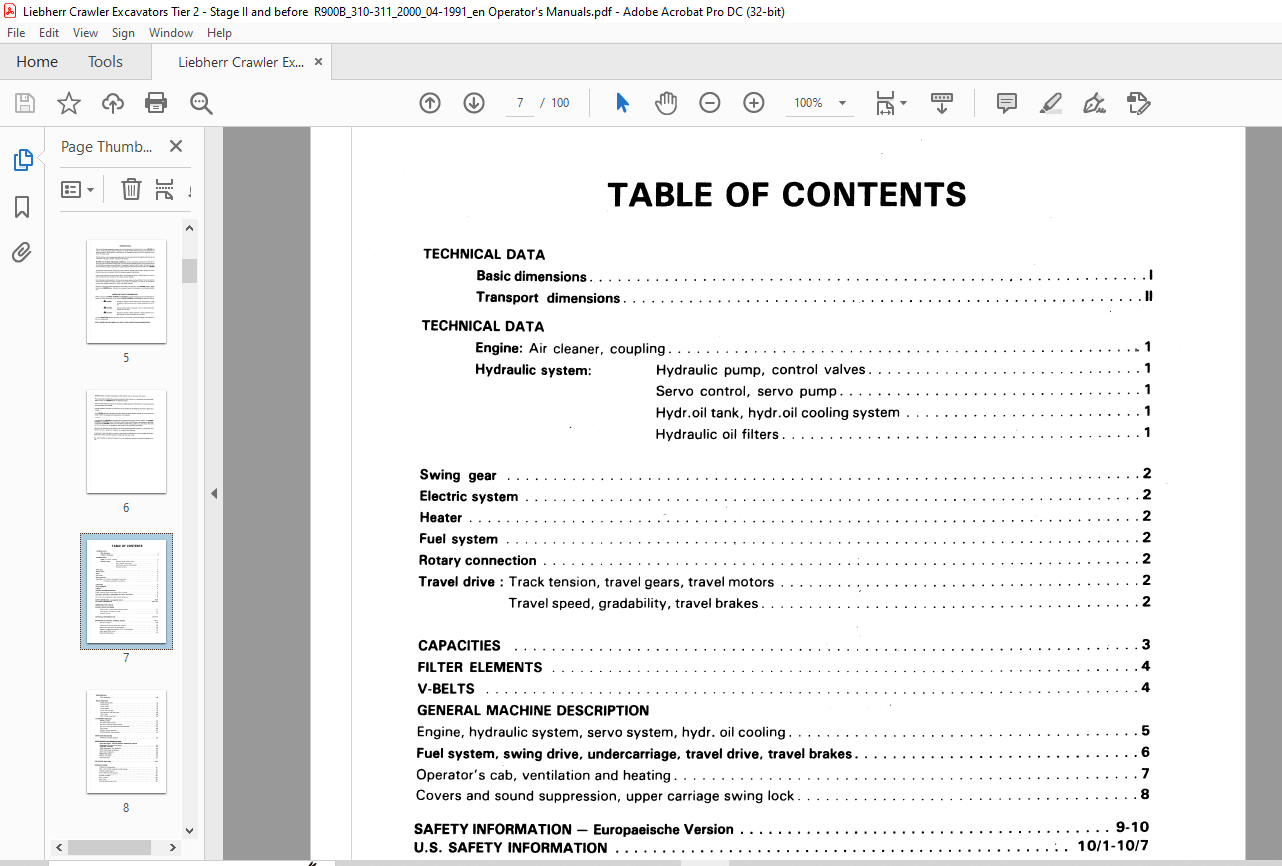Open the find text magnifier icon
The image size is (1282, 866).
[201, 103]
